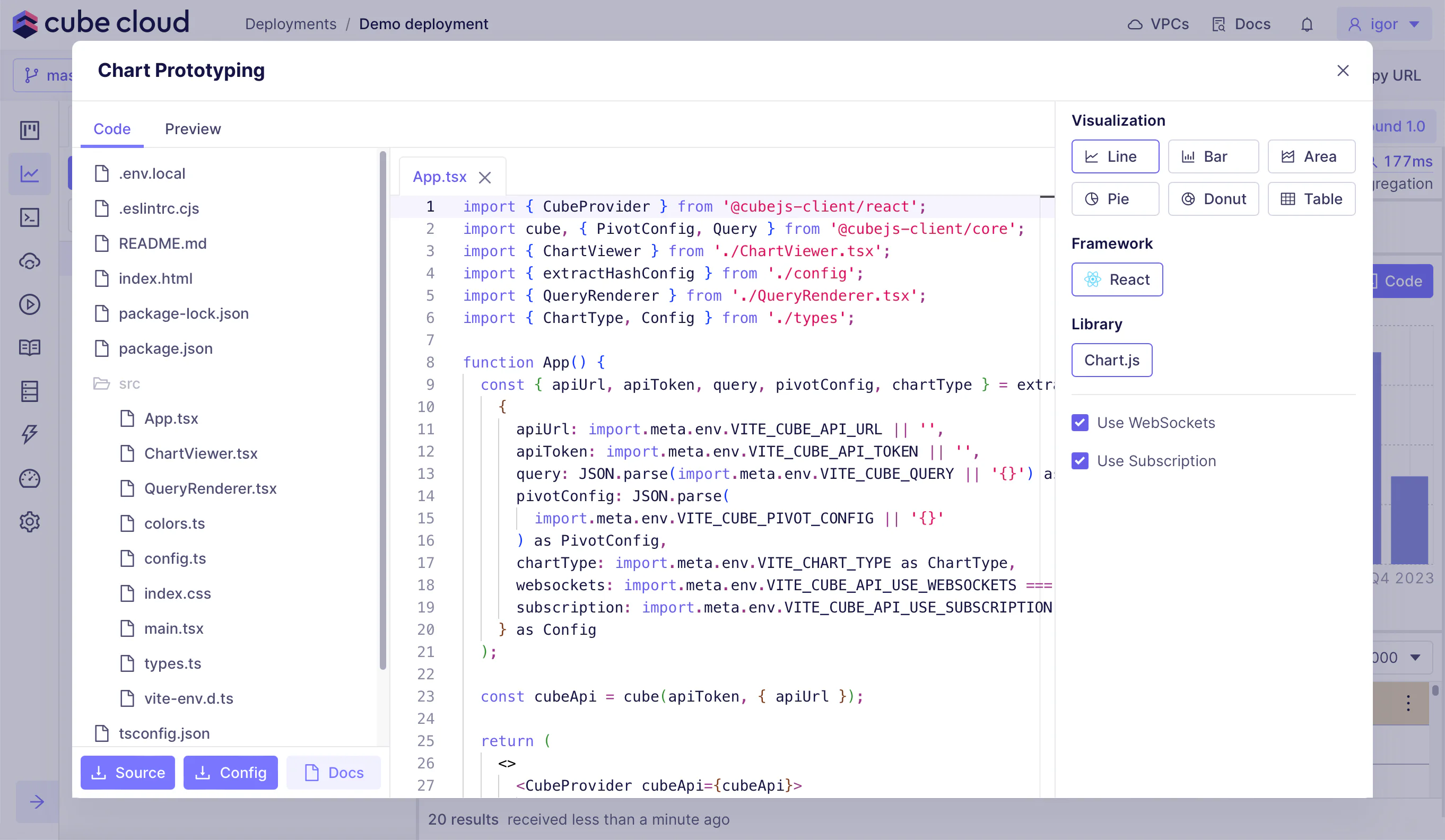This screenshot has height=840, width=1445.
Task: Close the App.tsx editor tab
Action: click(484, 178)
